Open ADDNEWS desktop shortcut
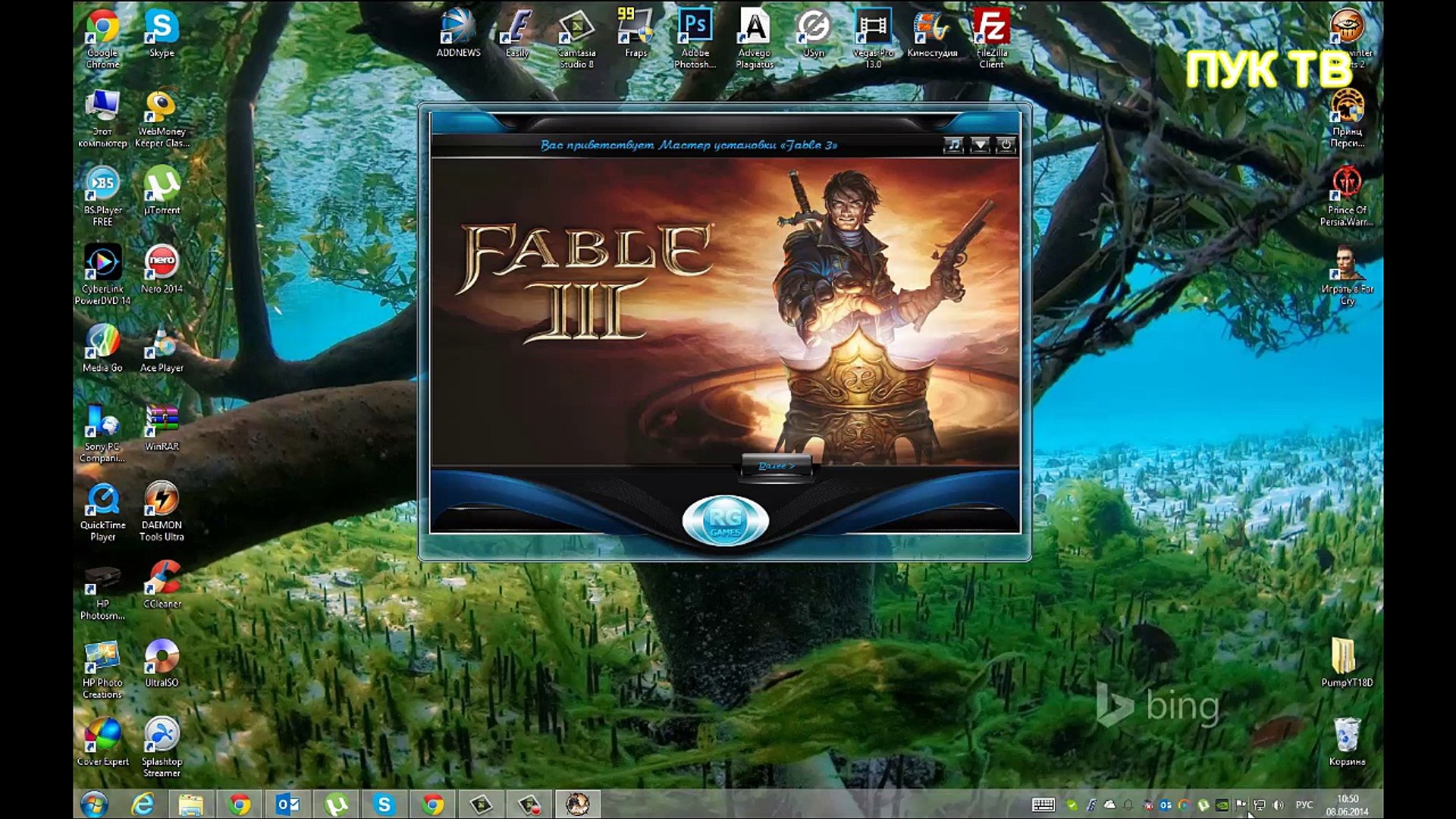Viewport: 1456px width, 819px height. pos(458,33)
